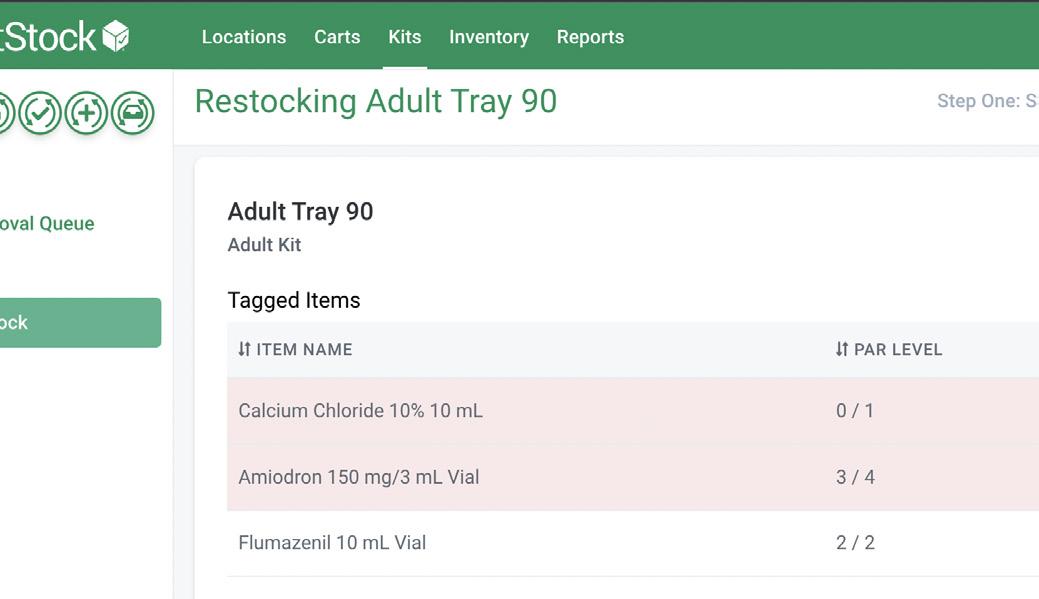Click the circular inbox tray workflow icon
Screen dimensions: 1039x599
[133, 113]
